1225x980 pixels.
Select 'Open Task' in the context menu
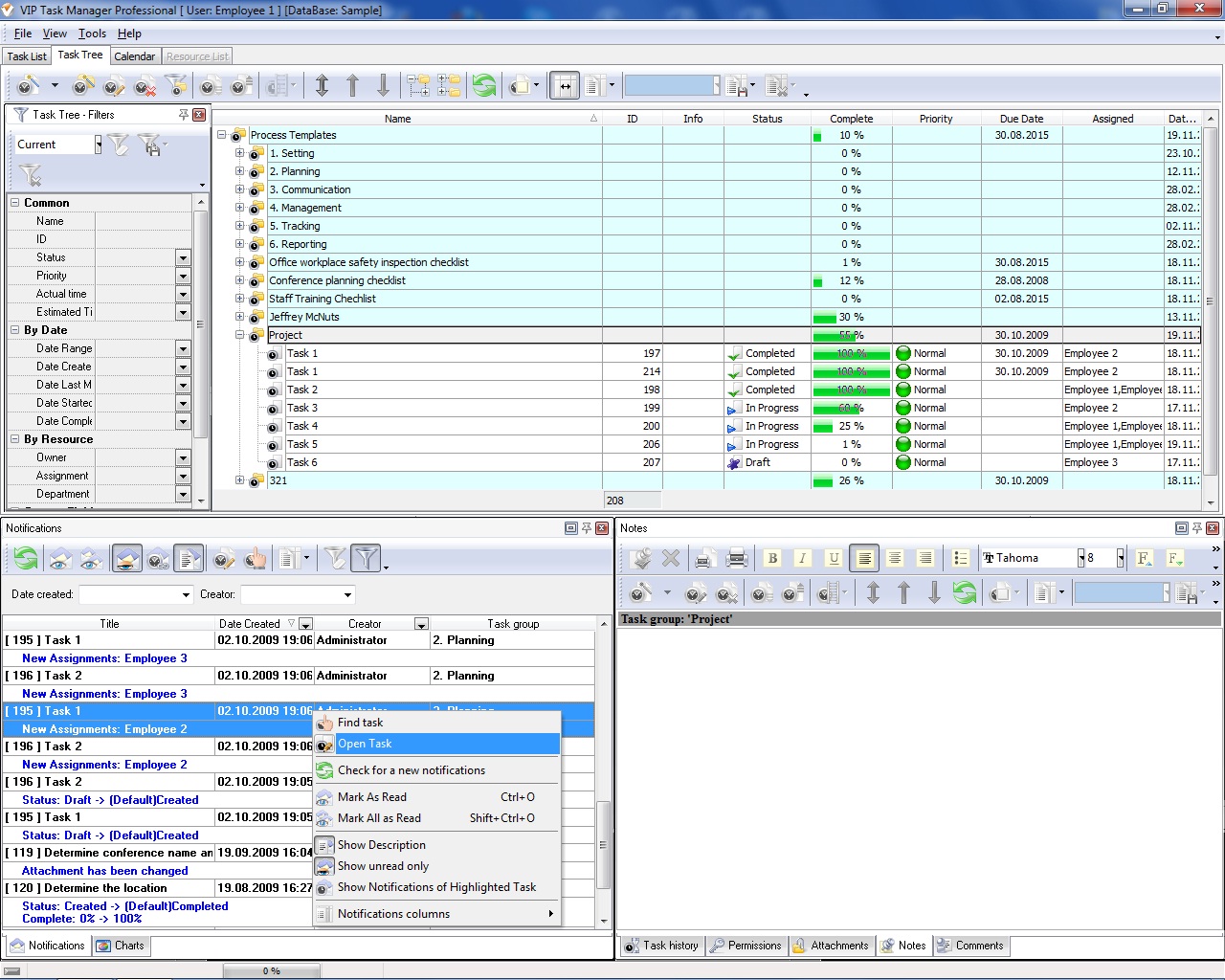[x=365, y=744]
